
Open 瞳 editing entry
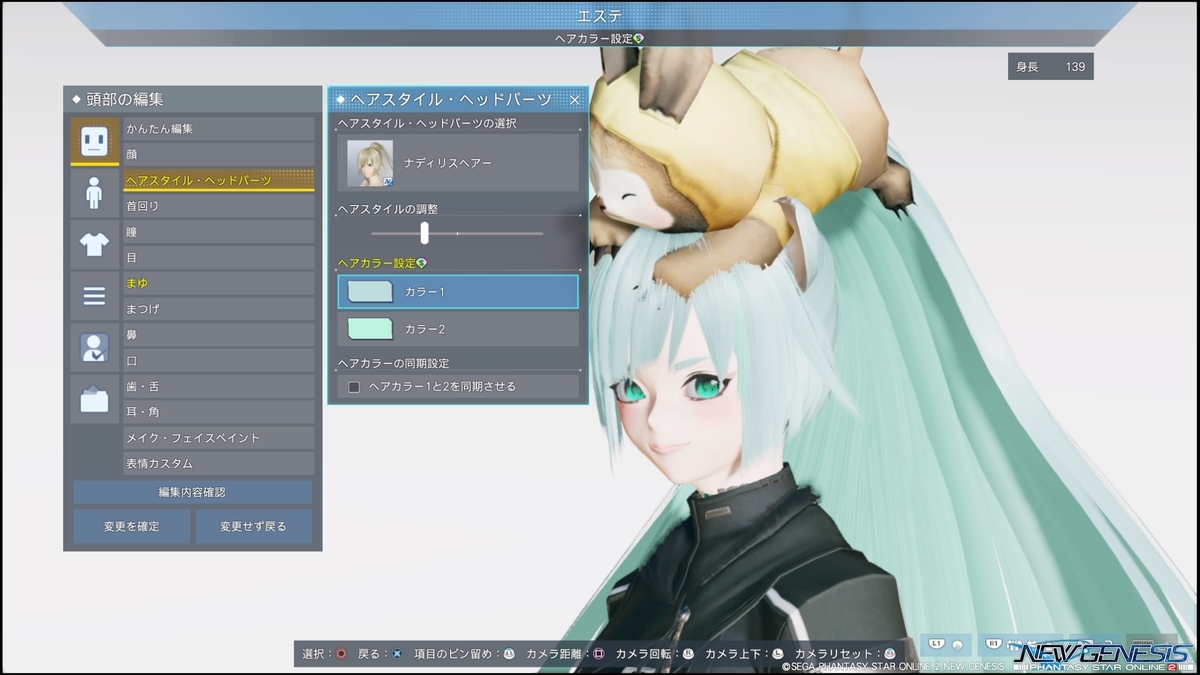point(218,232)
